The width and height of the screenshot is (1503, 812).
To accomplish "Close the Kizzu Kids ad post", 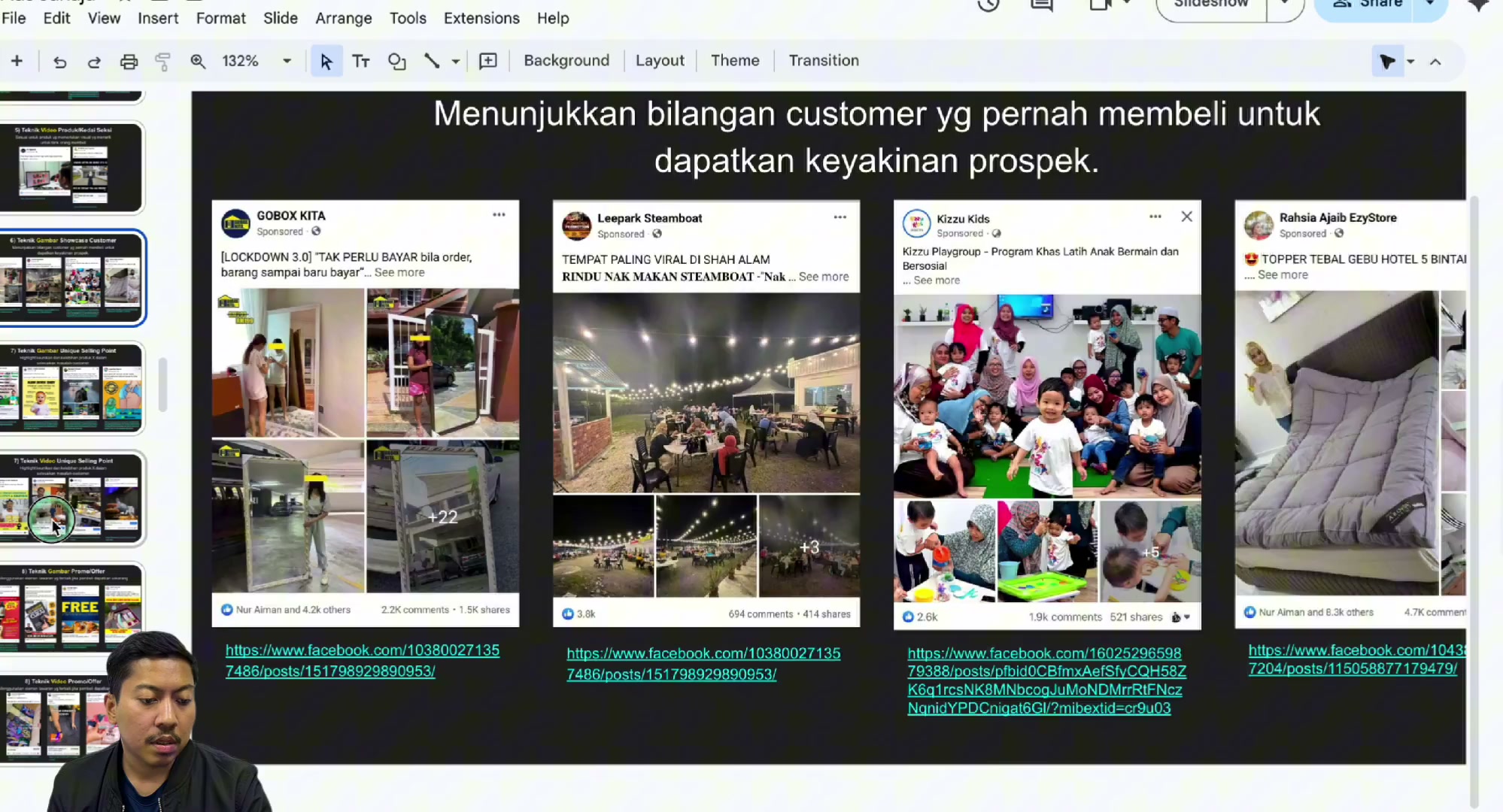I will click(x=1186, y=217).
